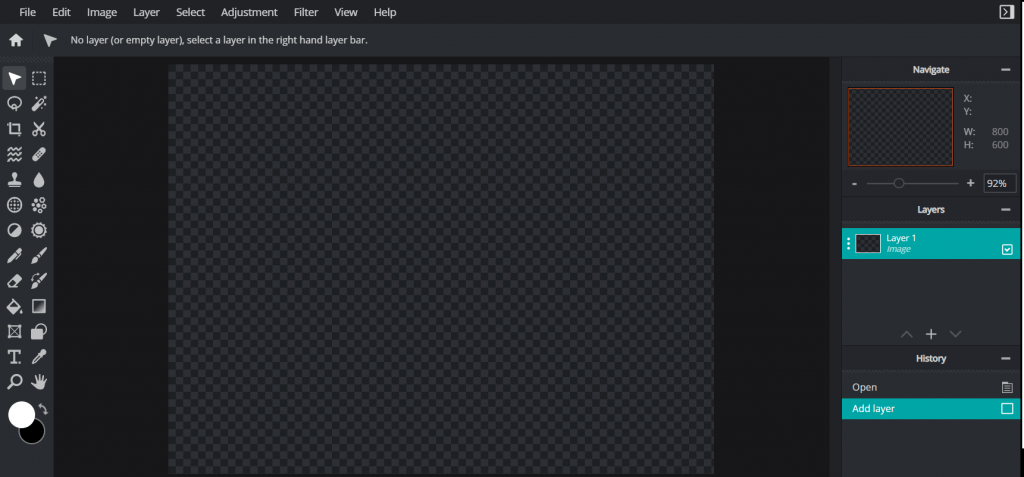Go to the Open history step

[x=865, y=387]
